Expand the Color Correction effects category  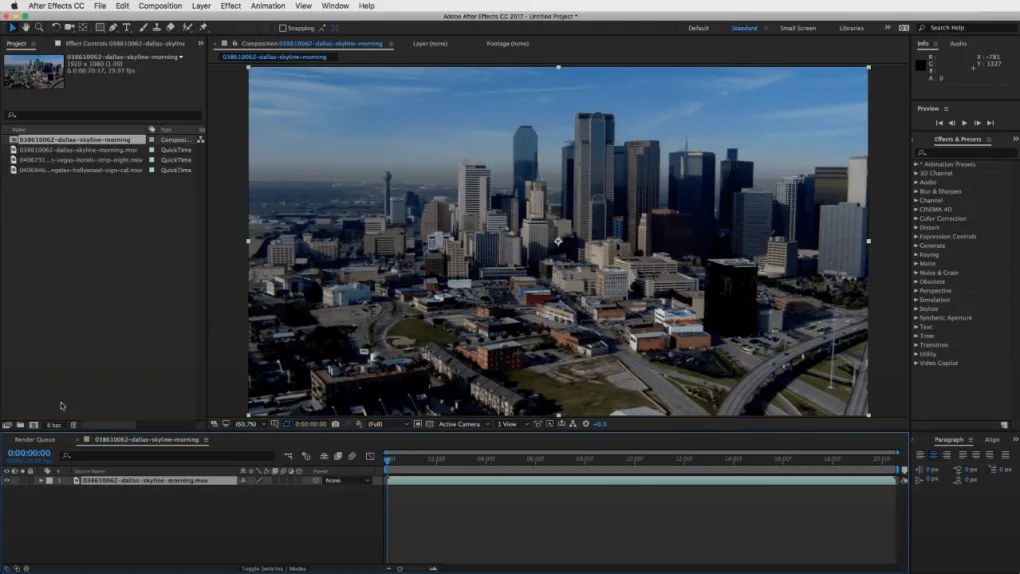(942, 219)
